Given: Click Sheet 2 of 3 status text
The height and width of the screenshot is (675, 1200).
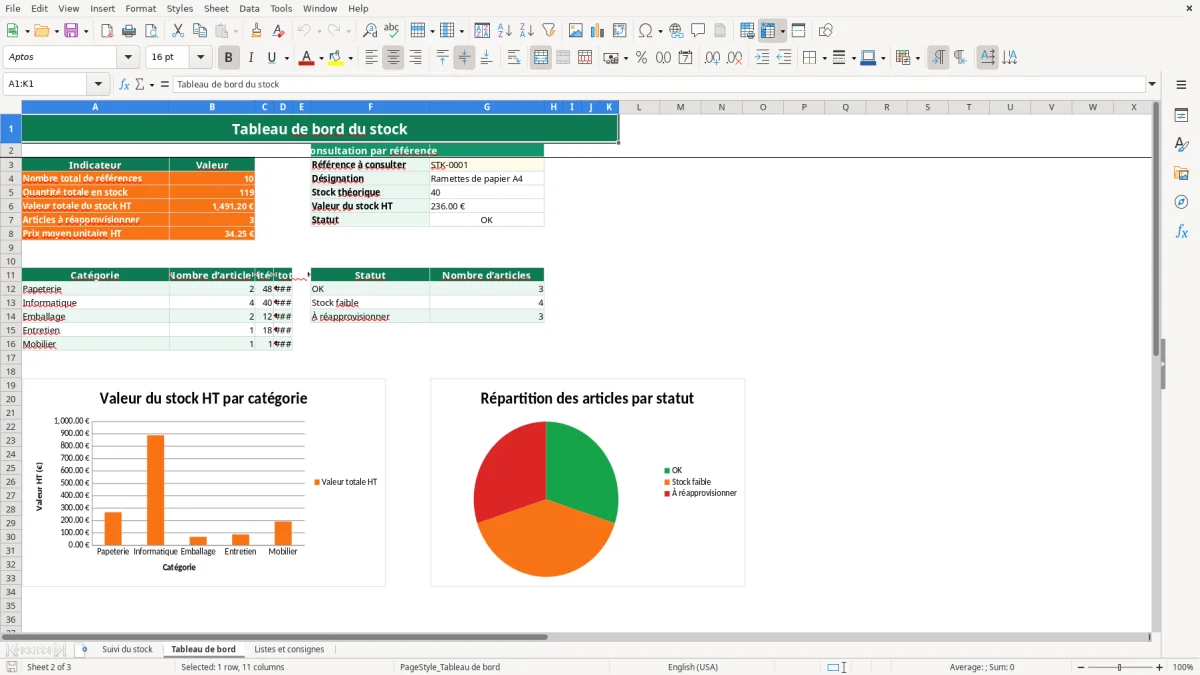Looking at the screenshot, I should [x=49, y=667].
